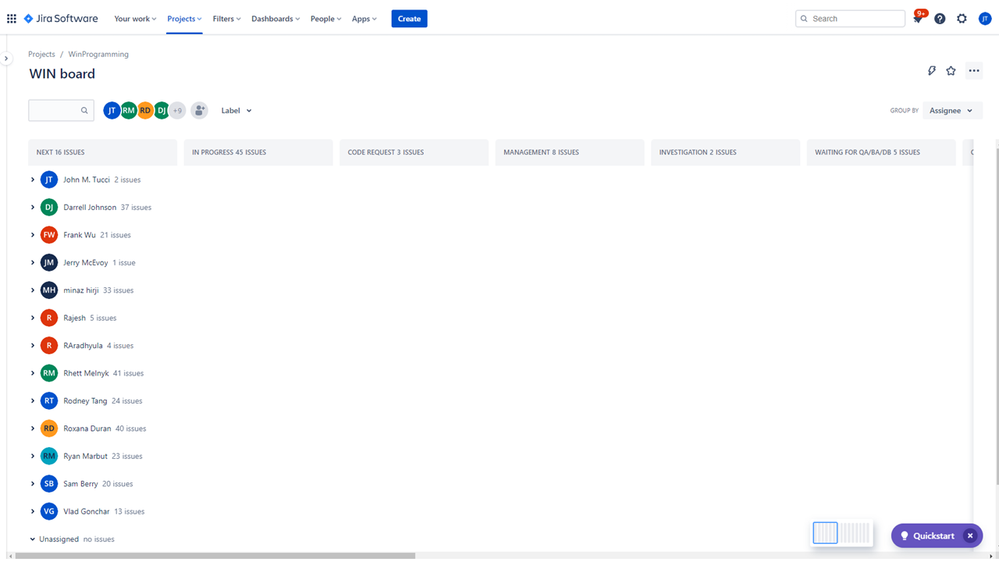Click the 'MANAGEMENT 8 ISSUES' header
The height and width of the screenshot is (562, 999).
point(570,152)
